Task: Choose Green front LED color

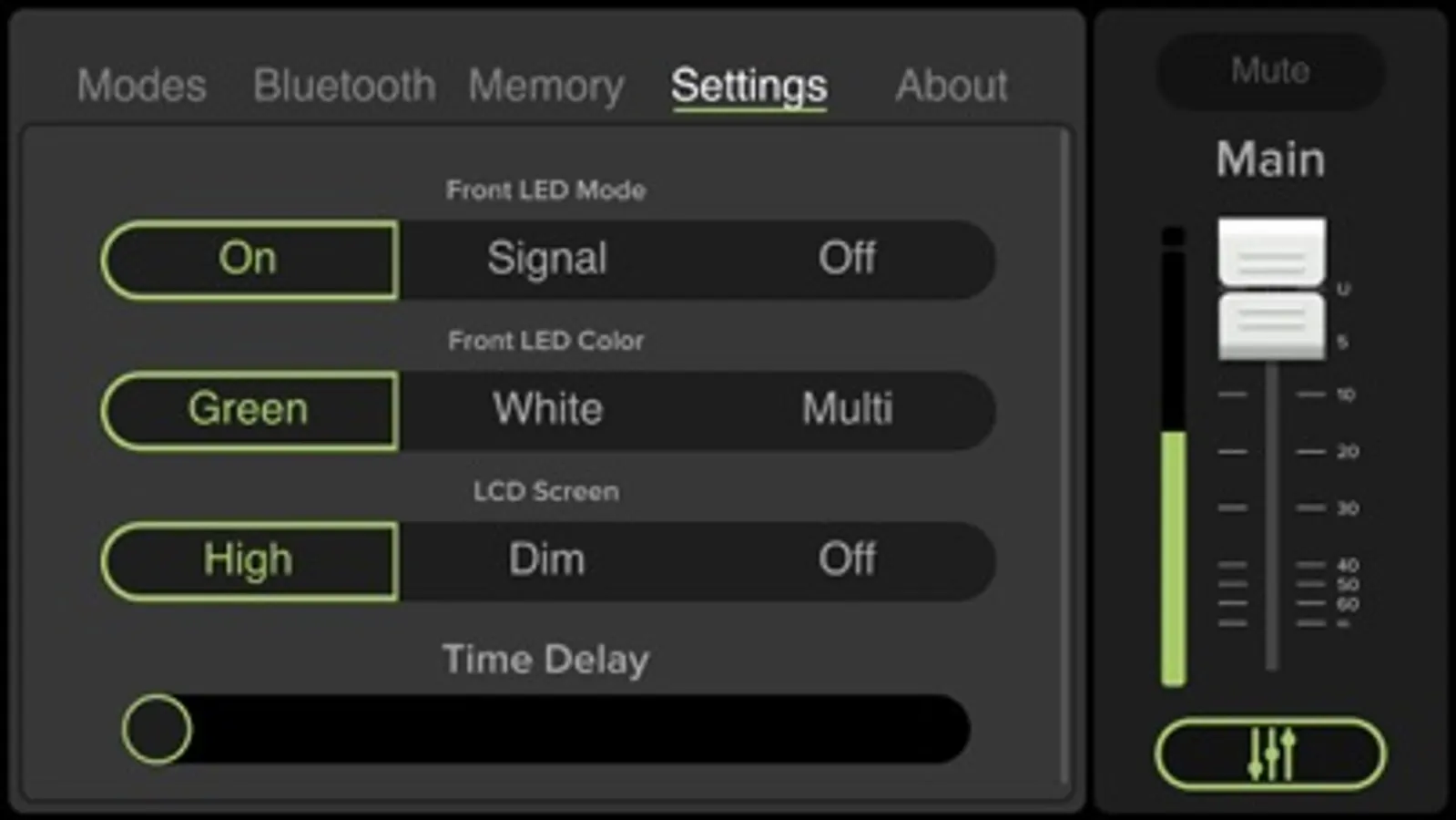Action: coord(249,410)
